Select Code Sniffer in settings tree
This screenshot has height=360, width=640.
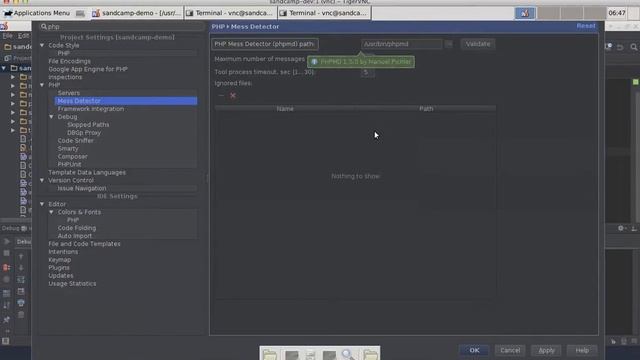click(x=76, y=140)
